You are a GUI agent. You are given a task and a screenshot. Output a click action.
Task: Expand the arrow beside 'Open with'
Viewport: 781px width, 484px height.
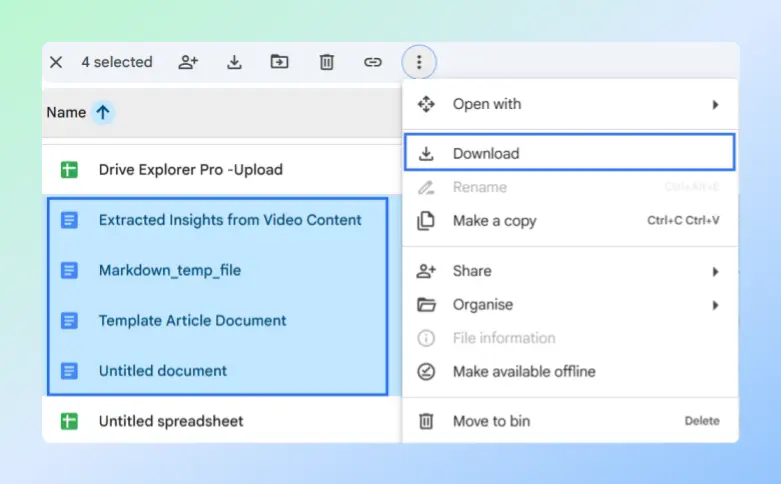tap(715, 105)
